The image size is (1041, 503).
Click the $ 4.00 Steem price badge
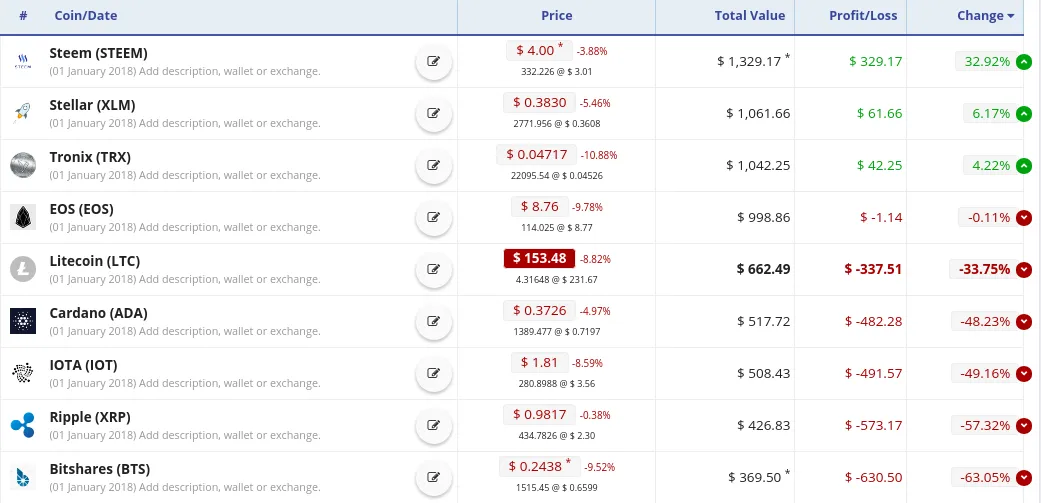[539, 50]
